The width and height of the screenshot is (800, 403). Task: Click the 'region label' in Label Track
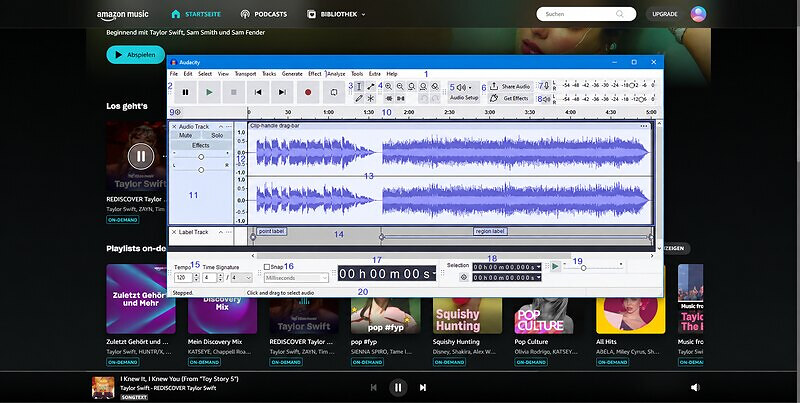[490, 231]
